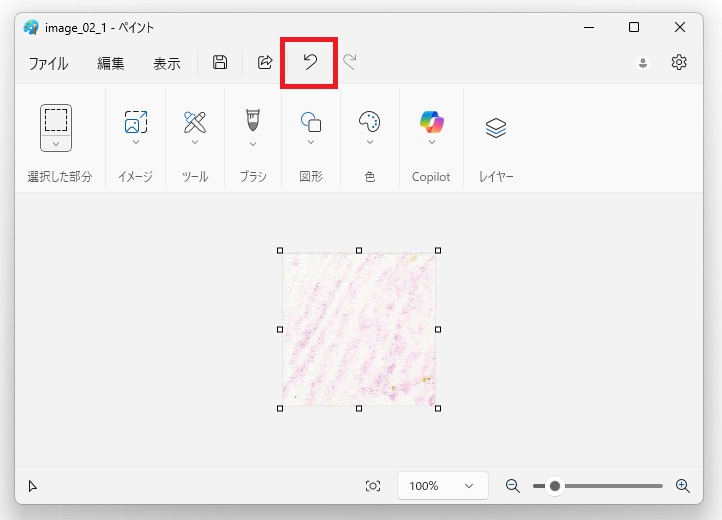722x520 pixels.
Task: Close the Paint window
Action: 680,27
